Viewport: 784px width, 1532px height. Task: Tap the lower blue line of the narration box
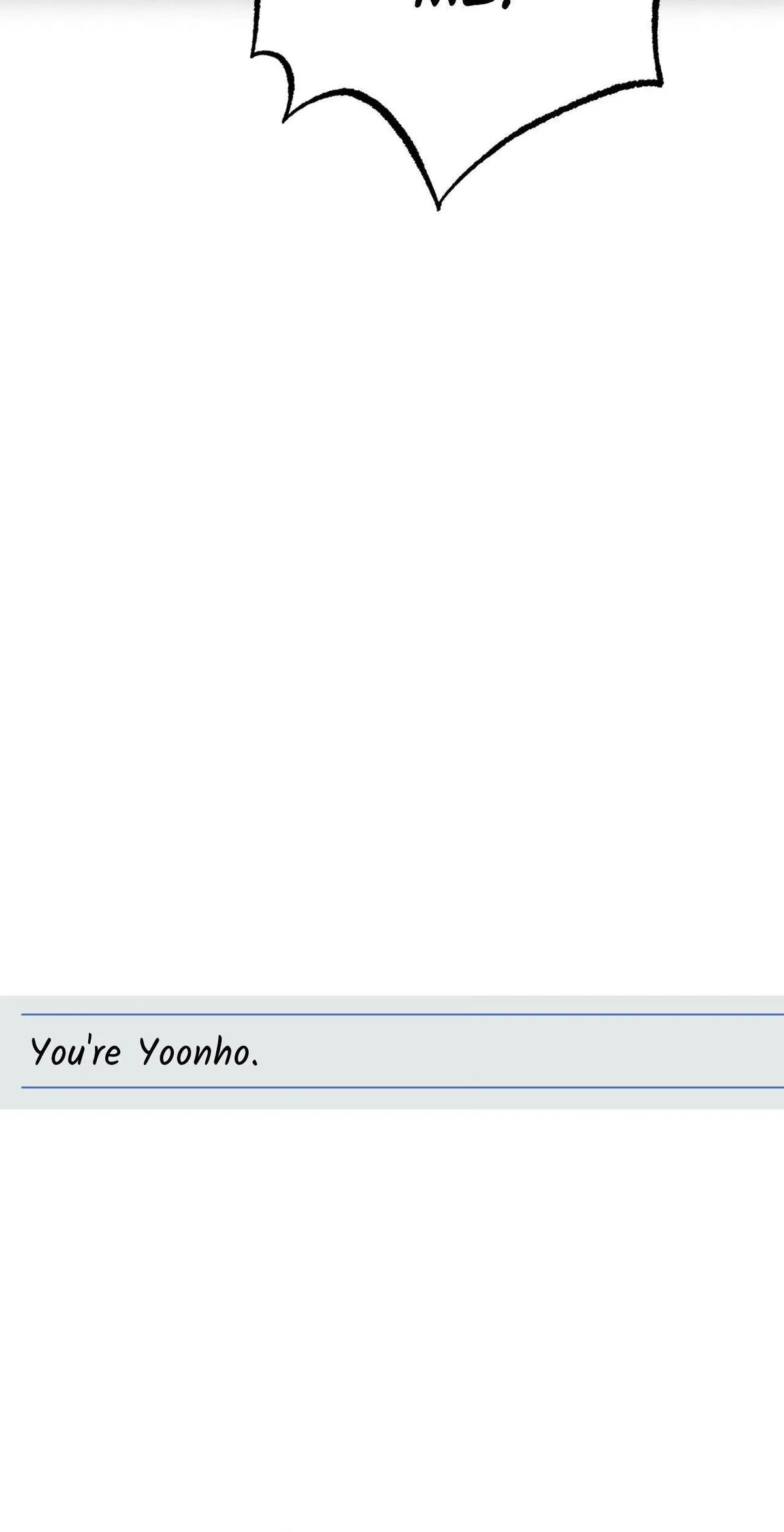click(402, 1088)
